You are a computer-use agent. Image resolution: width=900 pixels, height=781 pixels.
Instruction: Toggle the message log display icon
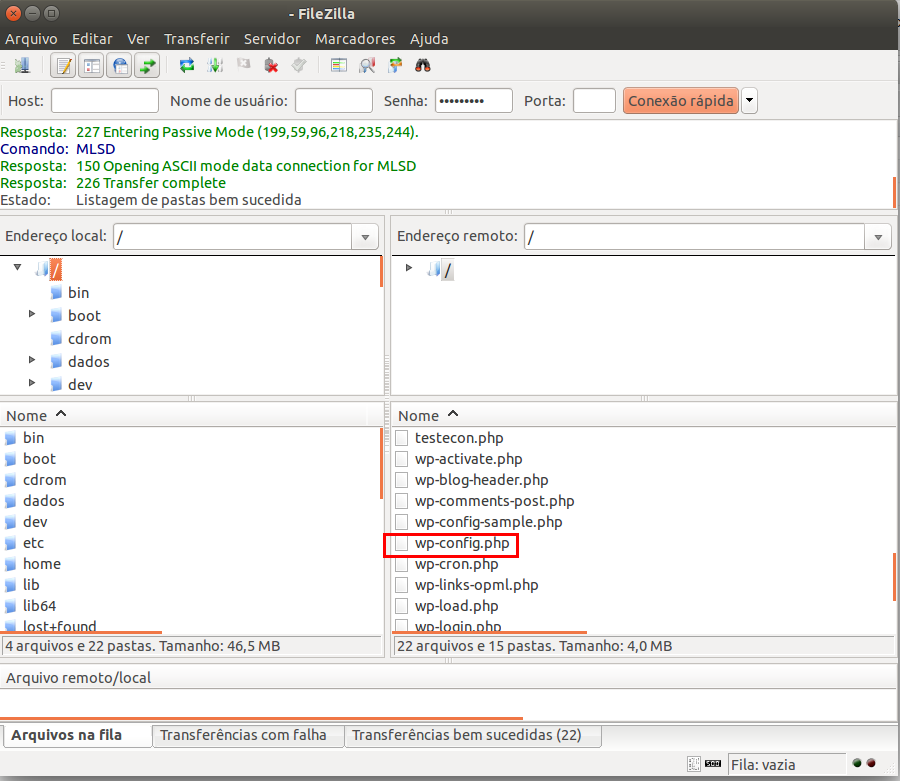click(64, 66)
